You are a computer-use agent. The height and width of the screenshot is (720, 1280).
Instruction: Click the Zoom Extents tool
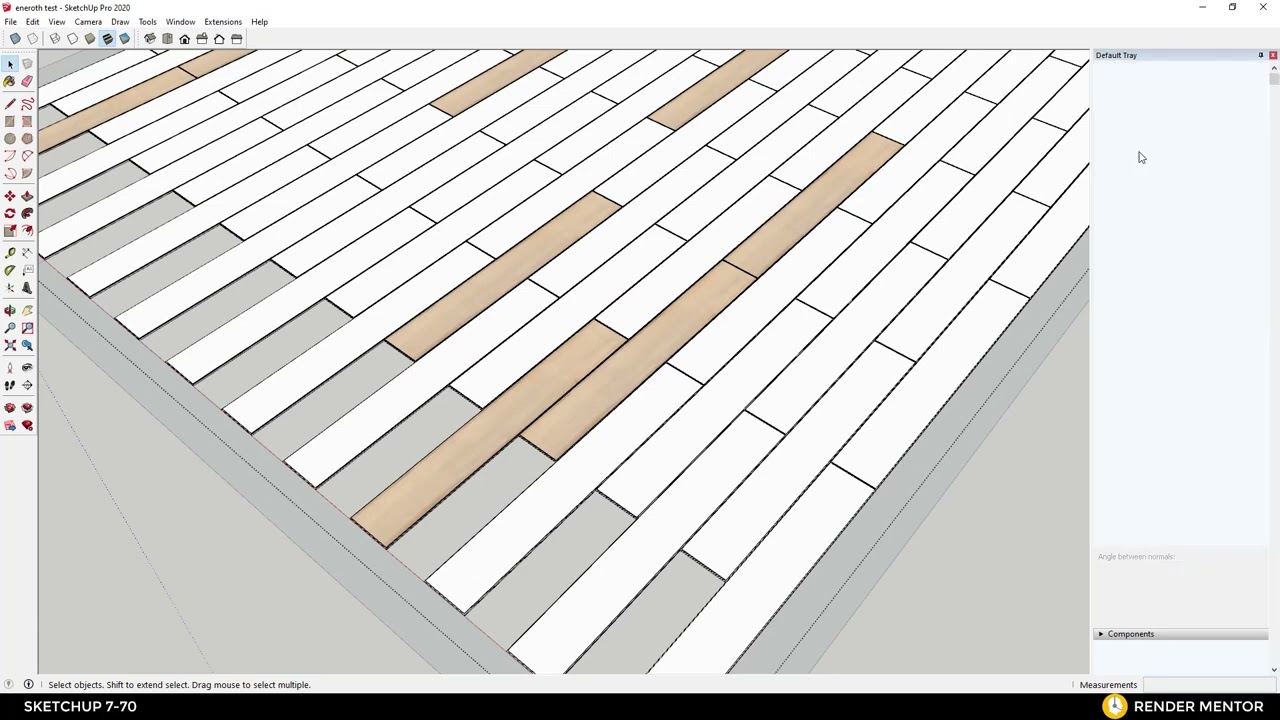(x=10, y=345)
